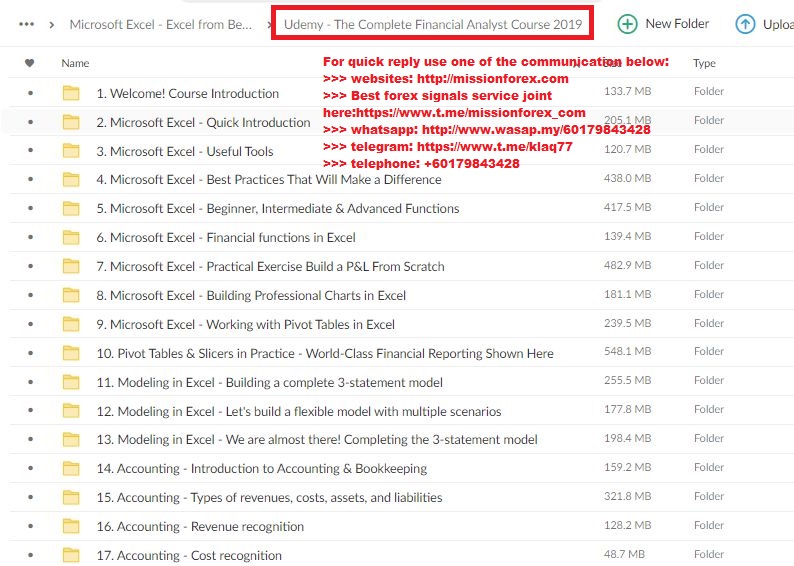Open '3. Microsoft Excel - Useful Tools' name
Screen dimensions: 794x566
185,151
